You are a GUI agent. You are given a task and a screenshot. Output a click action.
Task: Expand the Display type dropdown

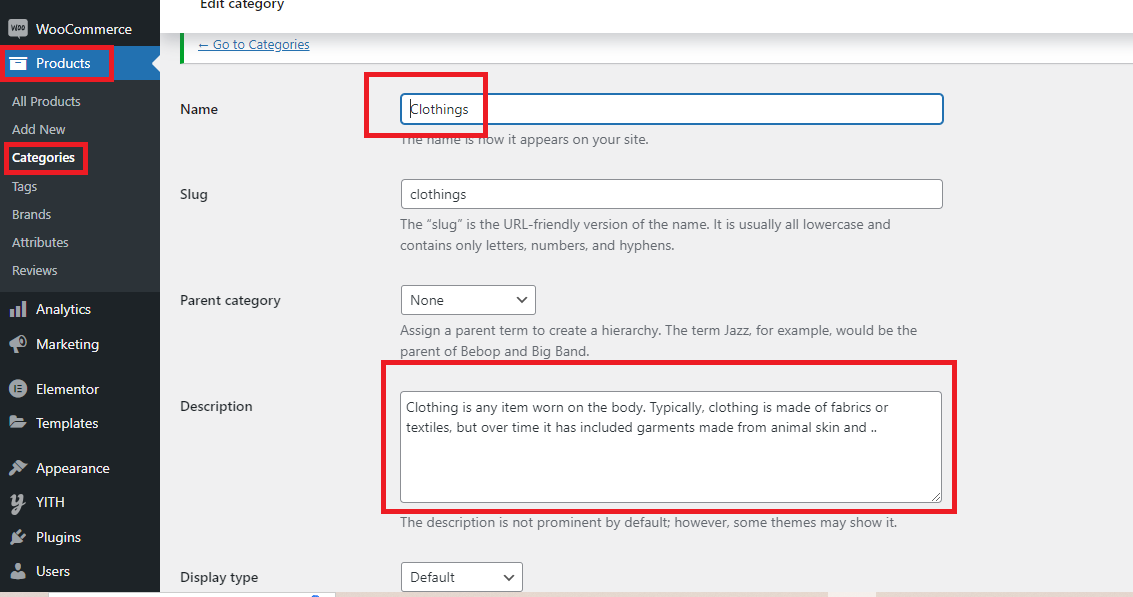tap(462, 577)
